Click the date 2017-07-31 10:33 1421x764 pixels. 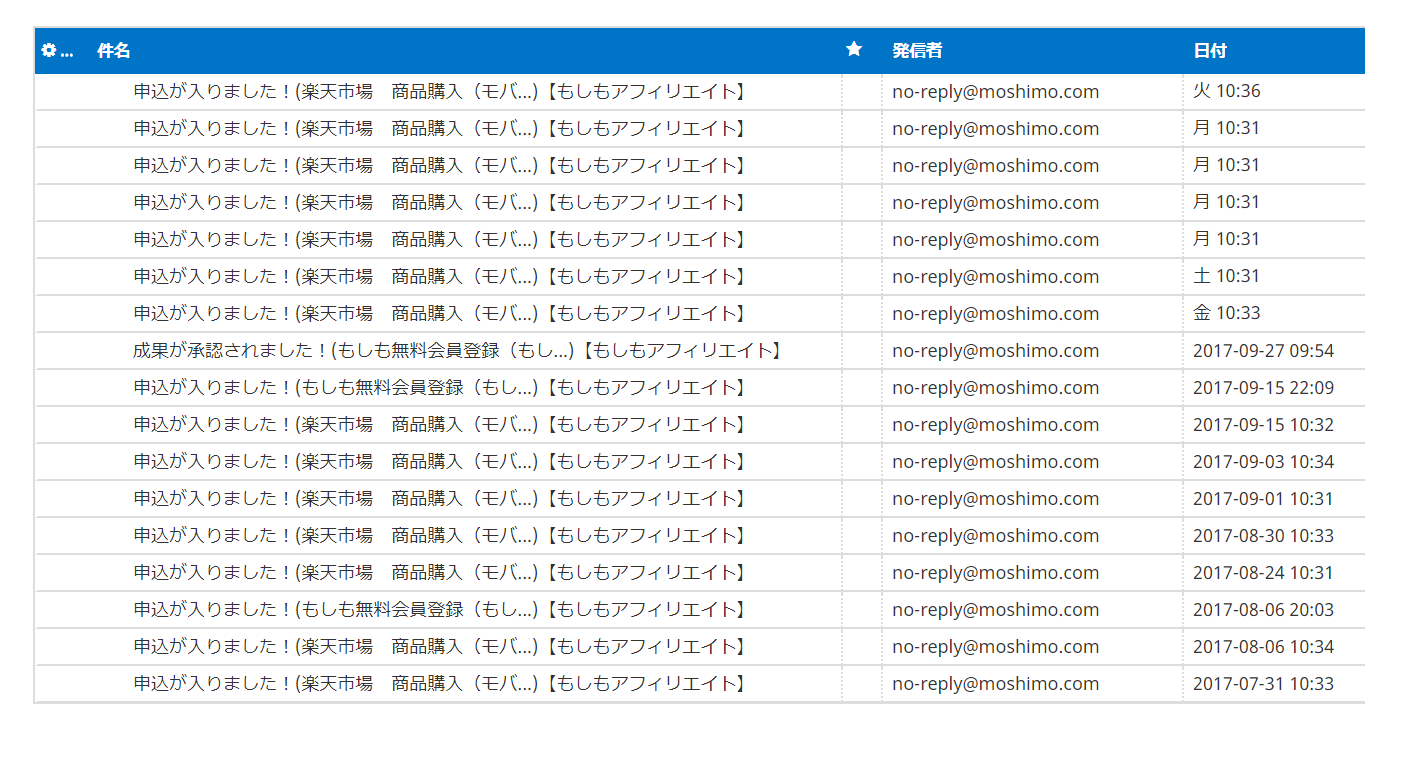point(1263,684)
